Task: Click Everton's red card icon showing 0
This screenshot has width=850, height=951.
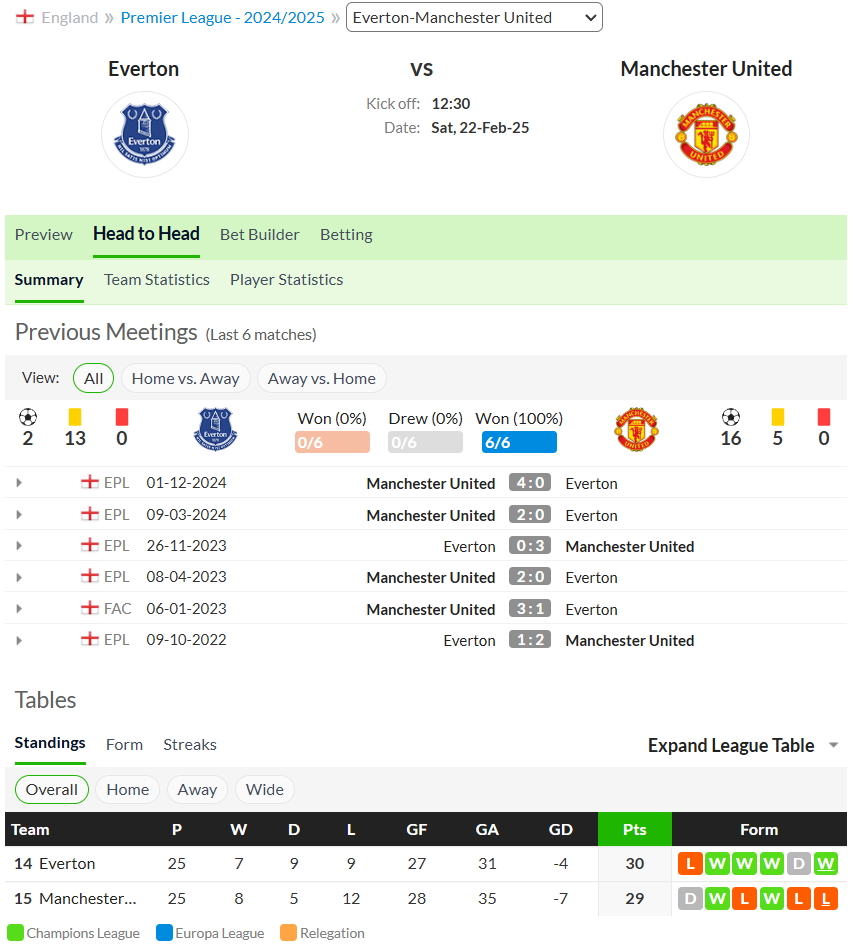Action: (122, 417)
